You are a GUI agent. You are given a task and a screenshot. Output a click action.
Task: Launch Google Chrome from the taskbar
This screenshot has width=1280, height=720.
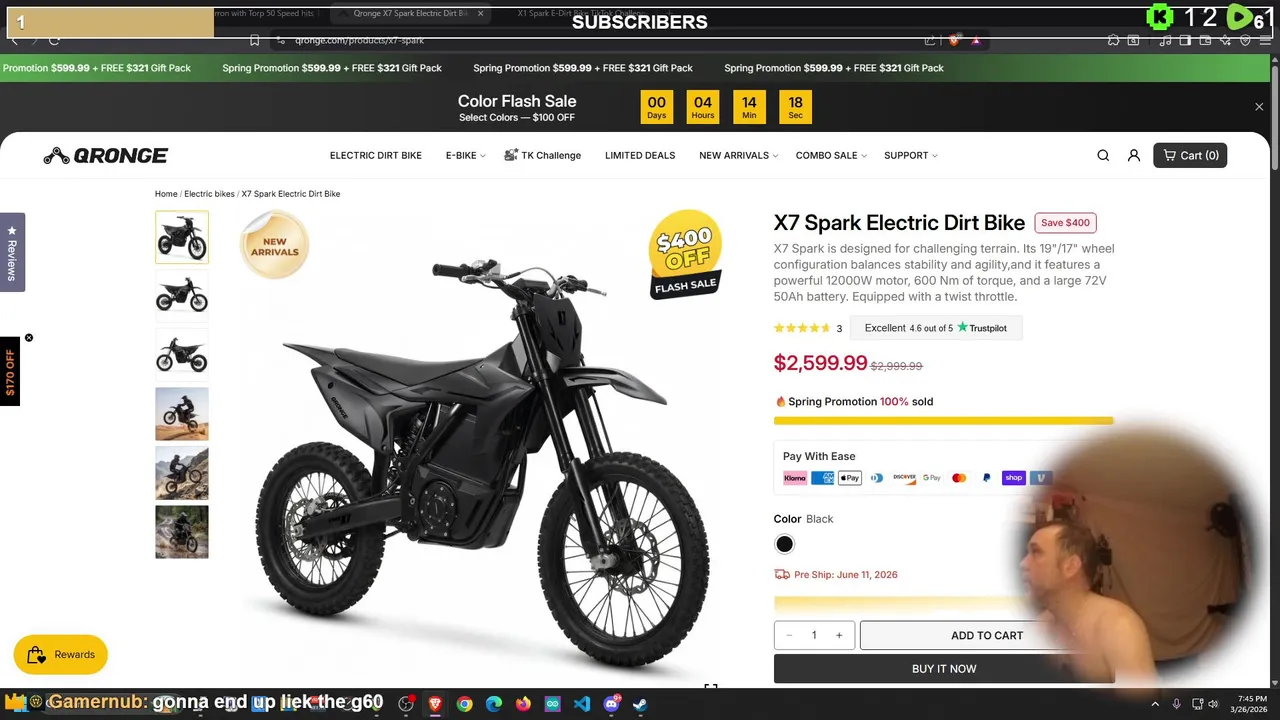(x=464, y=704)
